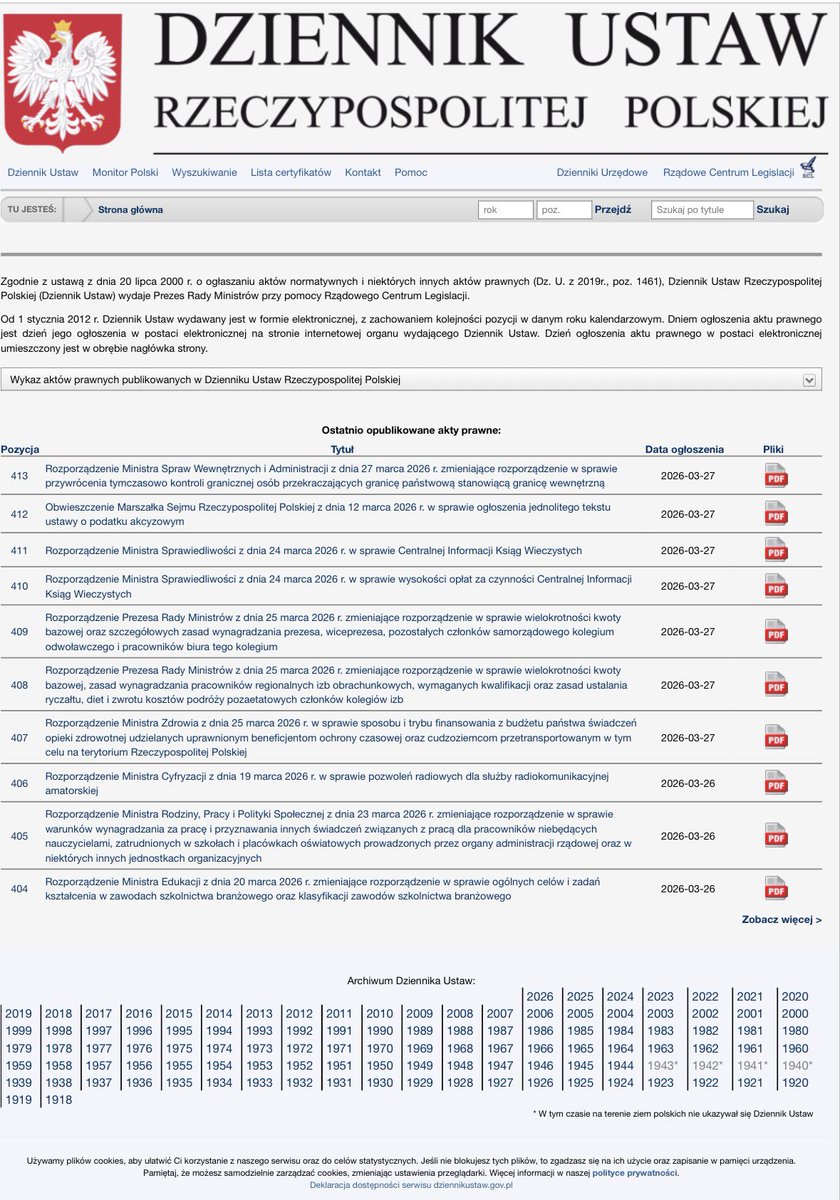The image size is (840, 1200).
Task: Go to Dzienniki Urzędowe link
Action: (602, 172)
